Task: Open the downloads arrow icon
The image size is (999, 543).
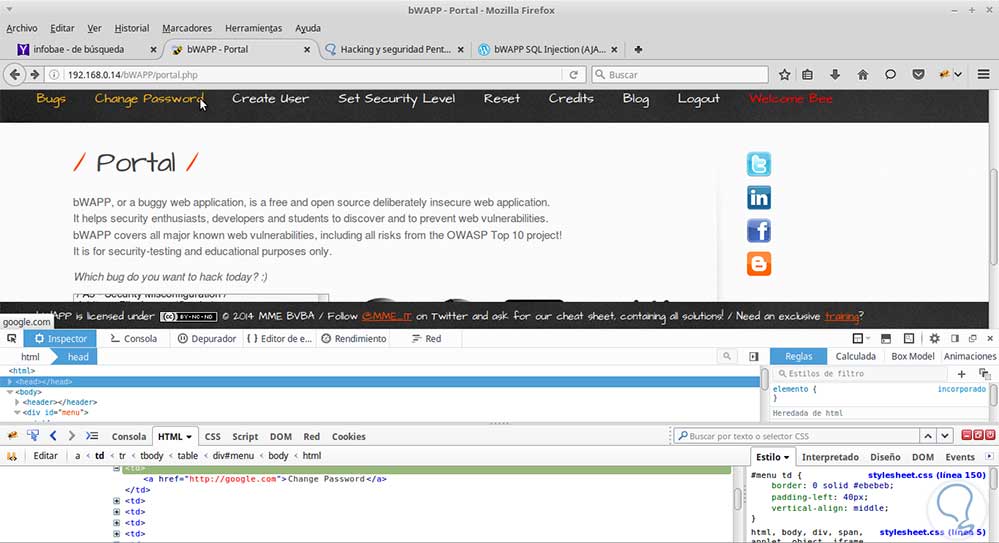Action: pyautogui.click(x=835, y=75)
